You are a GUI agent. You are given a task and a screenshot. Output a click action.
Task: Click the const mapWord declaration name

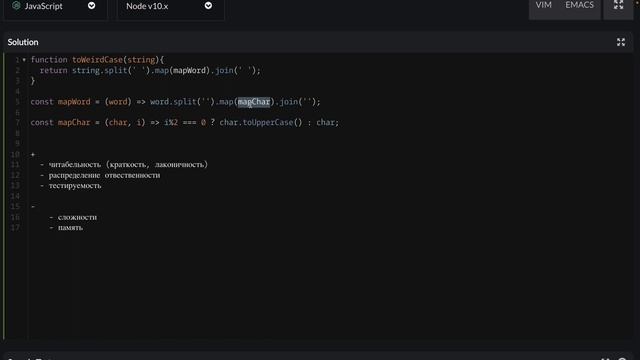74,102
